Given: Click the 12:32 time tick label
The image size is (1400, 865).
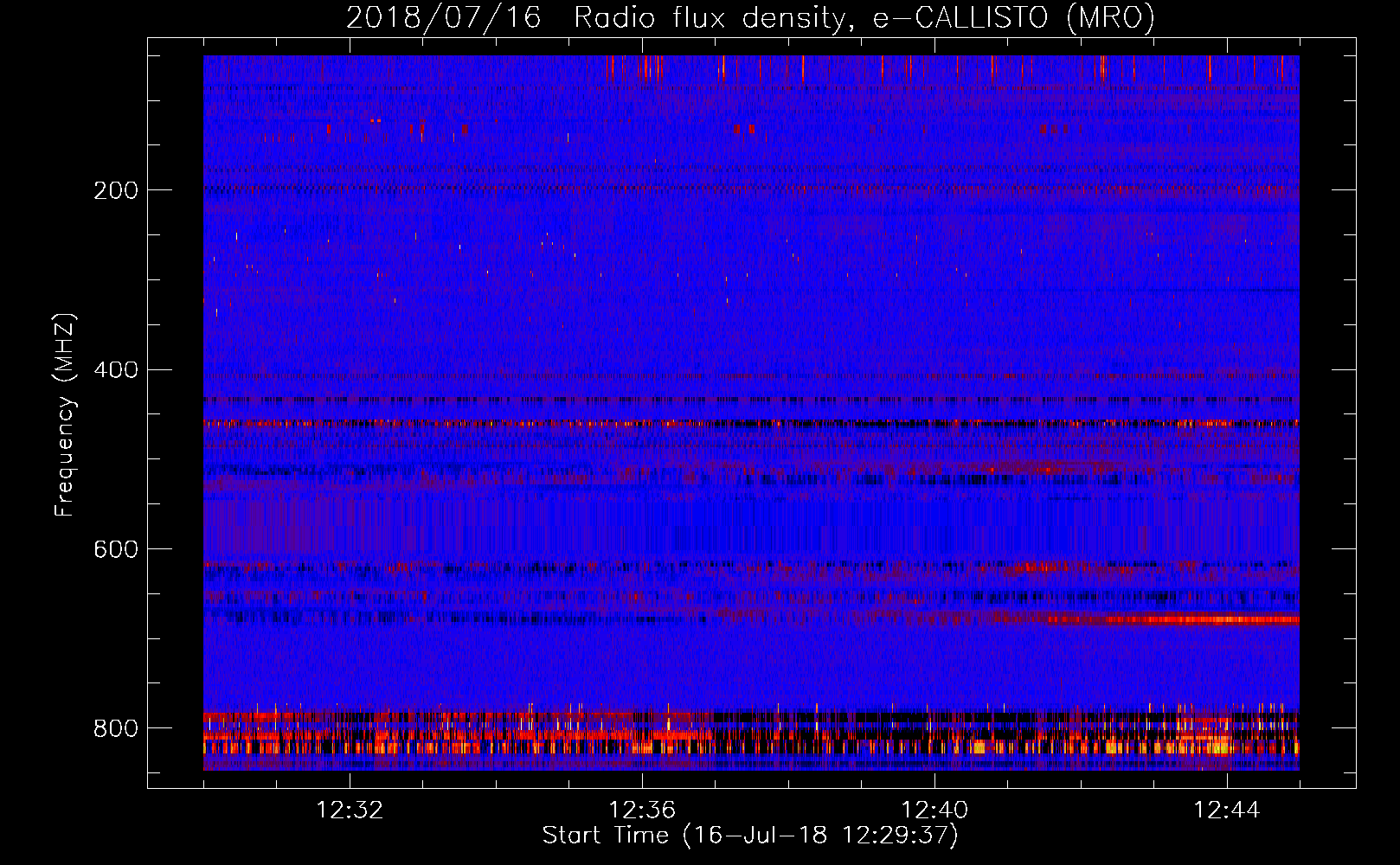Looking at the screenshot, I should pyautogui.click(x=350, y=811).
